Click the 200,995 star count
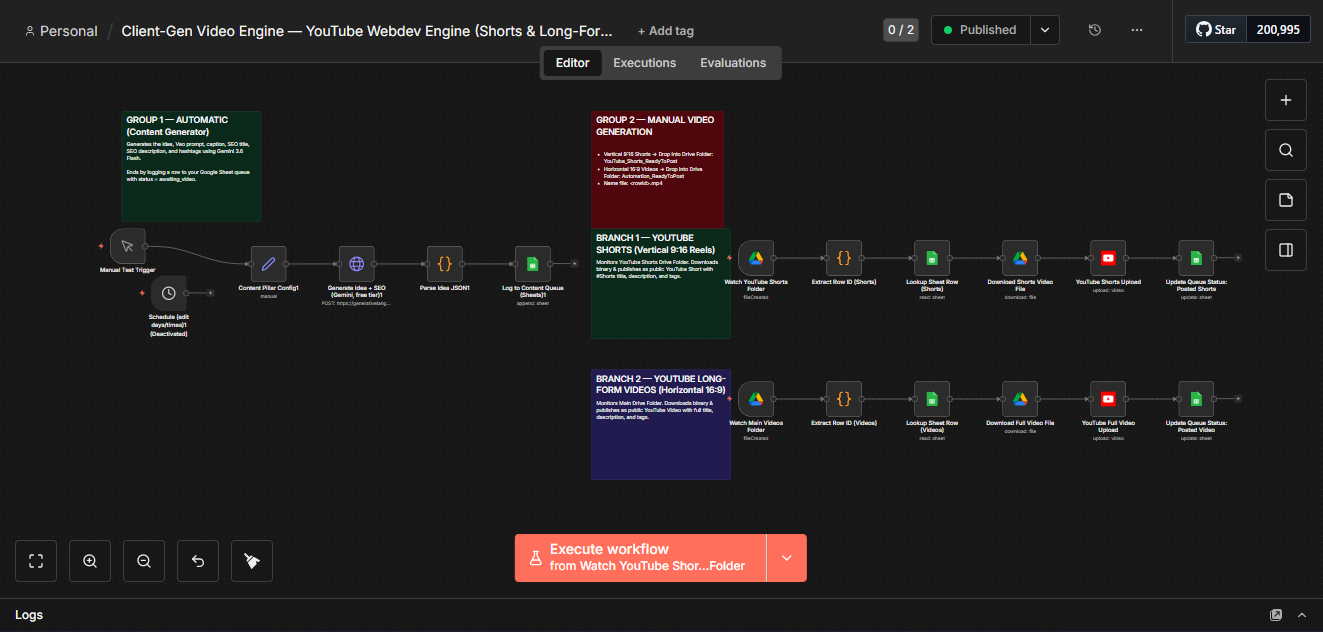This screenshot has width=1323, height=632. (x=1278, y=30)
